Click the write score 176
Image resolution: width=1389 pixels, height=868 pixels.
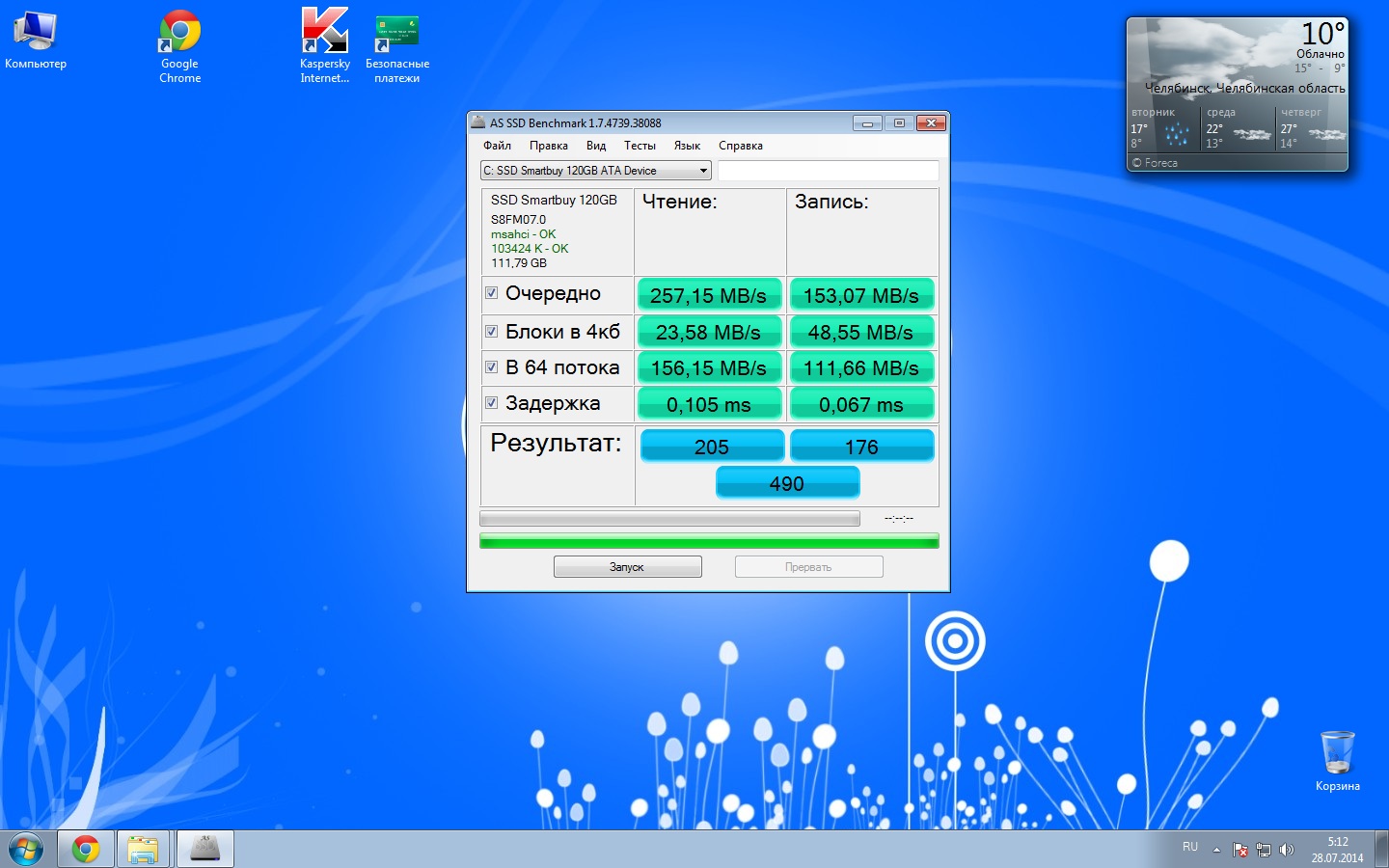pos(861,447)
